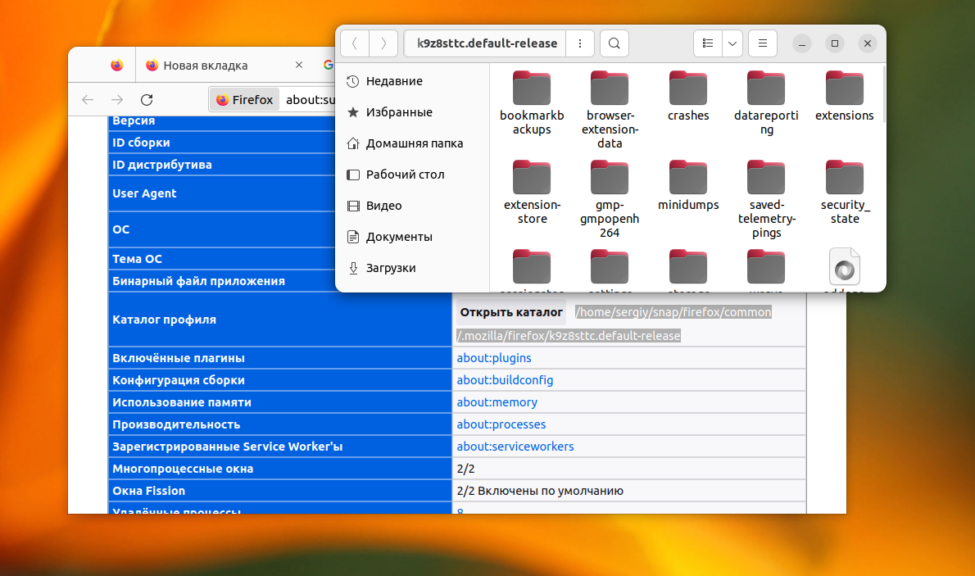Open Избранные in the sidebar
Viewport: 975px width, 576px height.
413,112
